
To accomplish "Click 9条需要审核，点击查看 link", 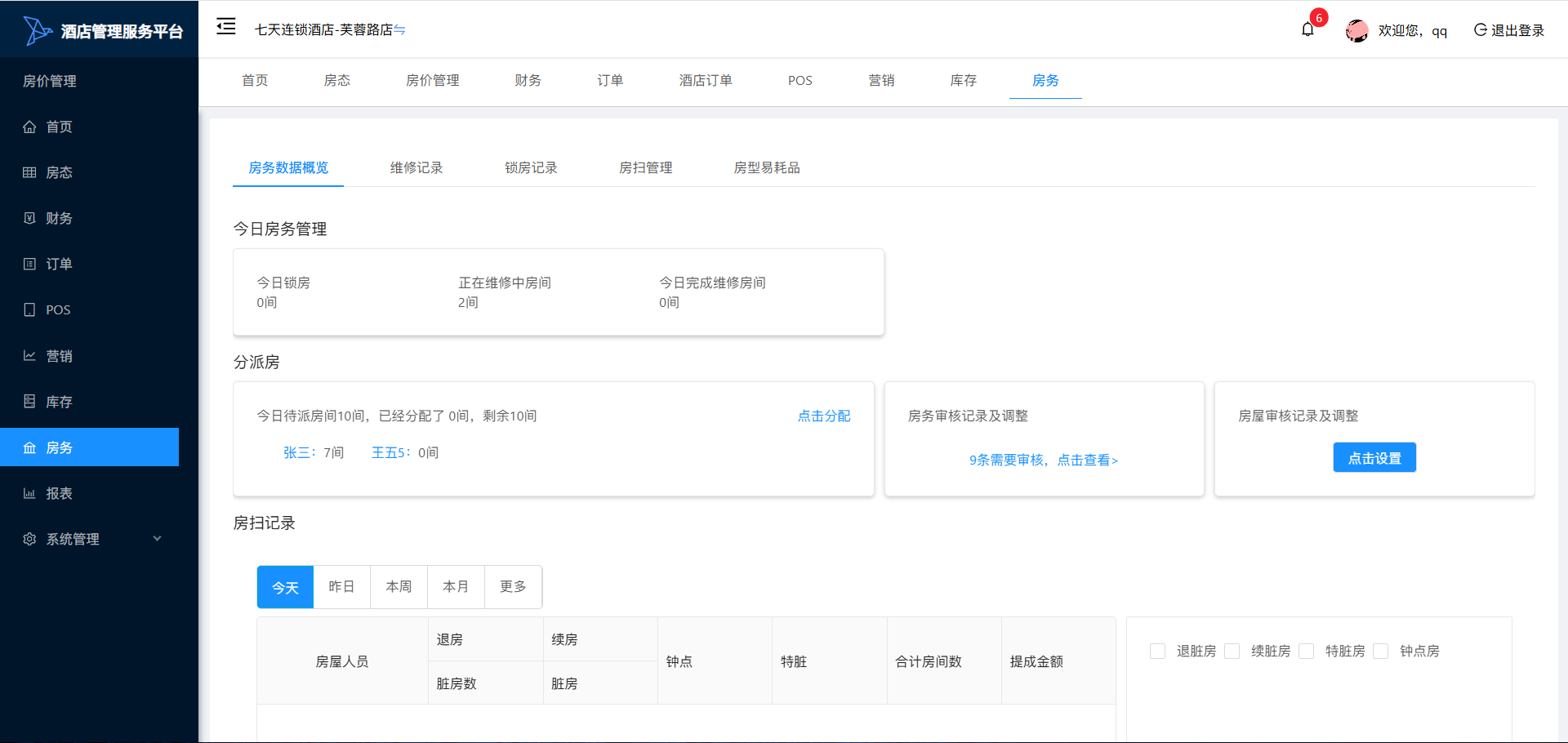I will tap(1044, 460).
